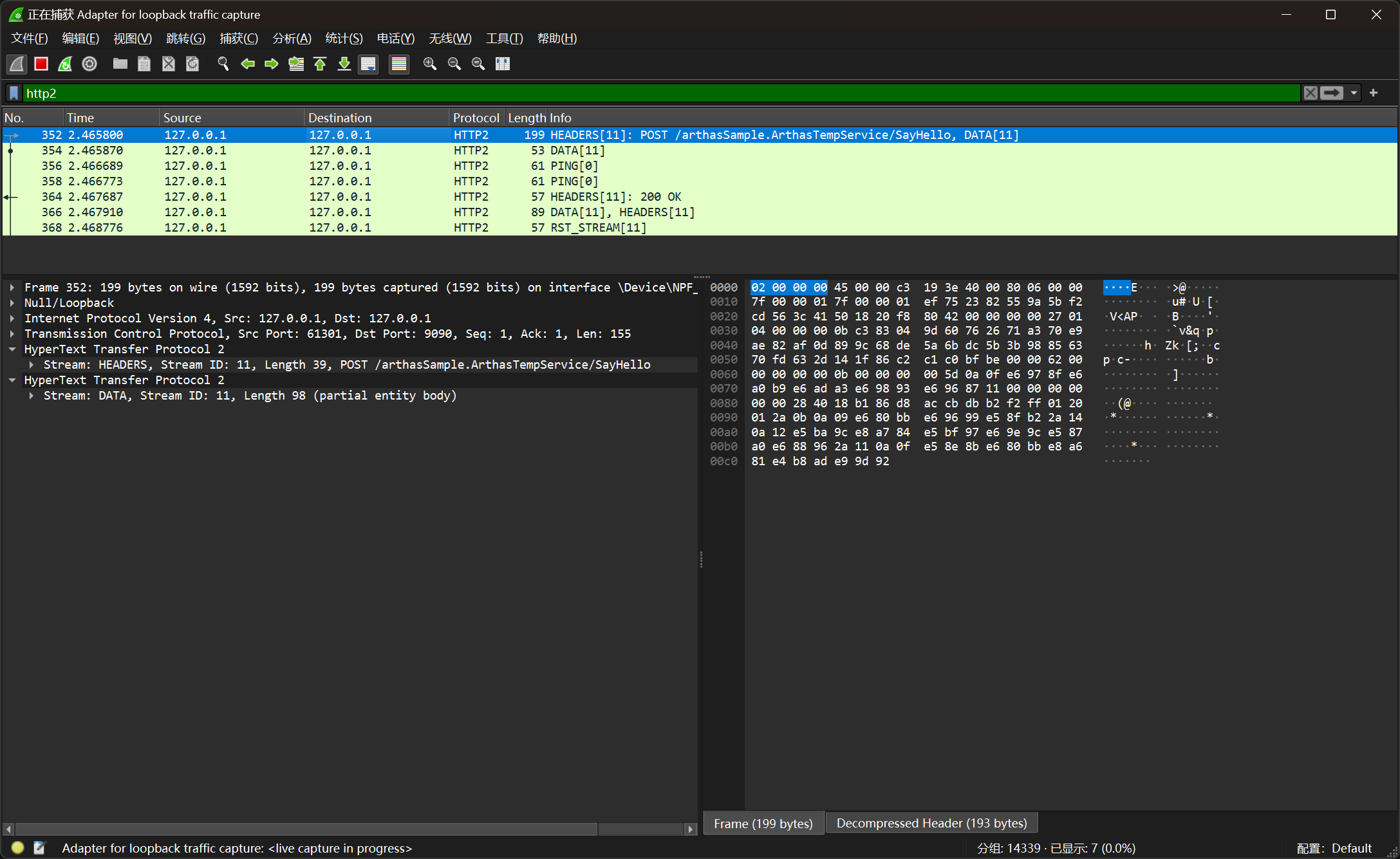Screen dimensions: 1400x859
Task: Open capture file properties icon in status bar
Action: tap(39, 848)
